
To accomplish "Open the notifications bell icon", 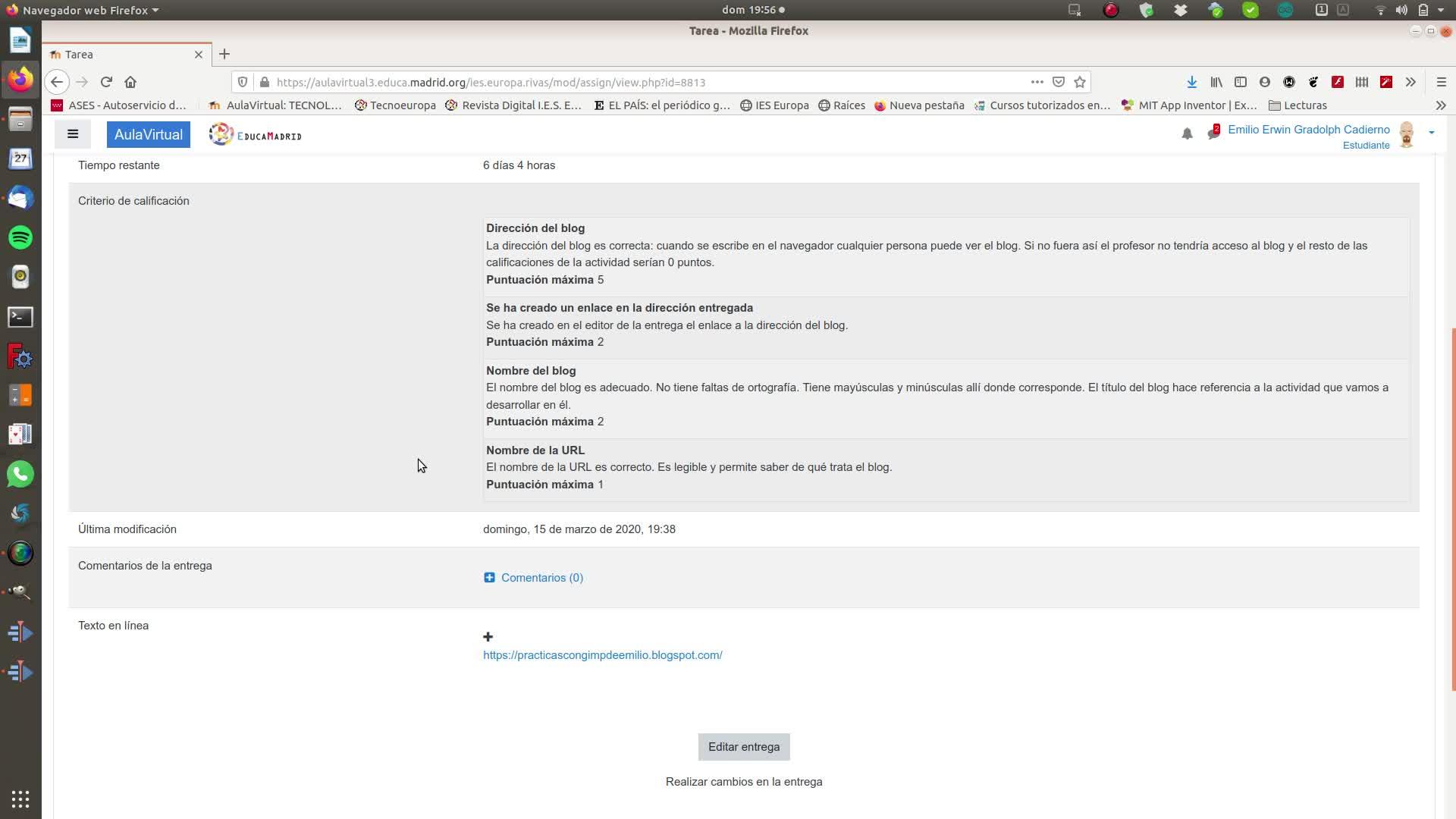I will tap(1187, 134).
